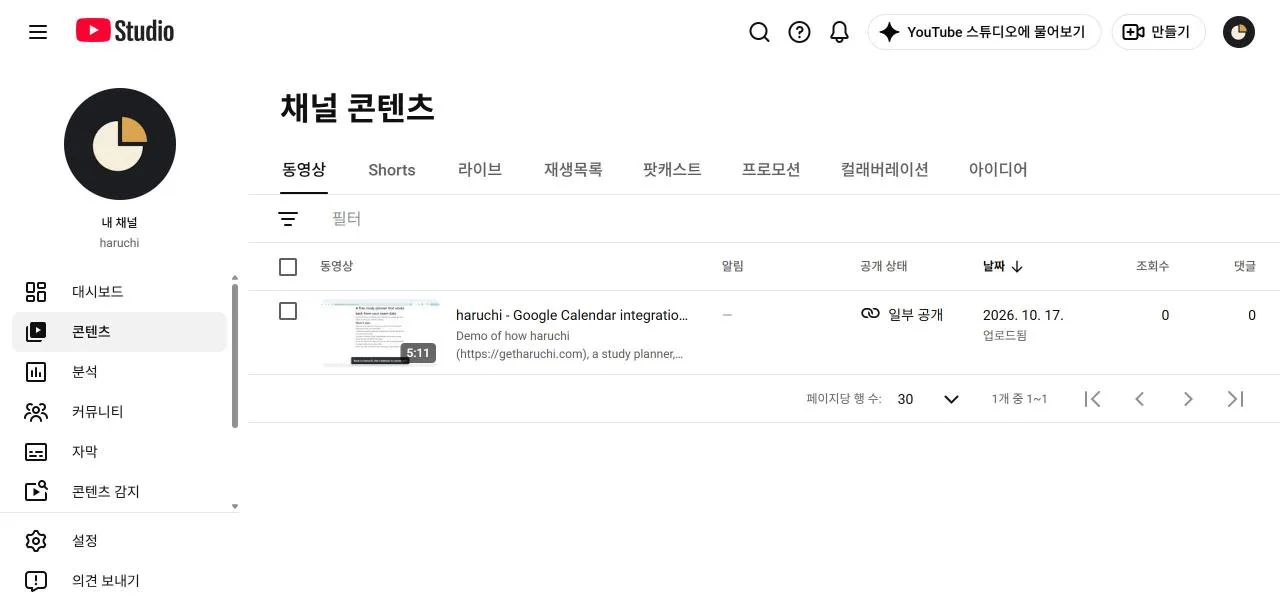
Task: Open the account avatar in header
Action: 1239,32
